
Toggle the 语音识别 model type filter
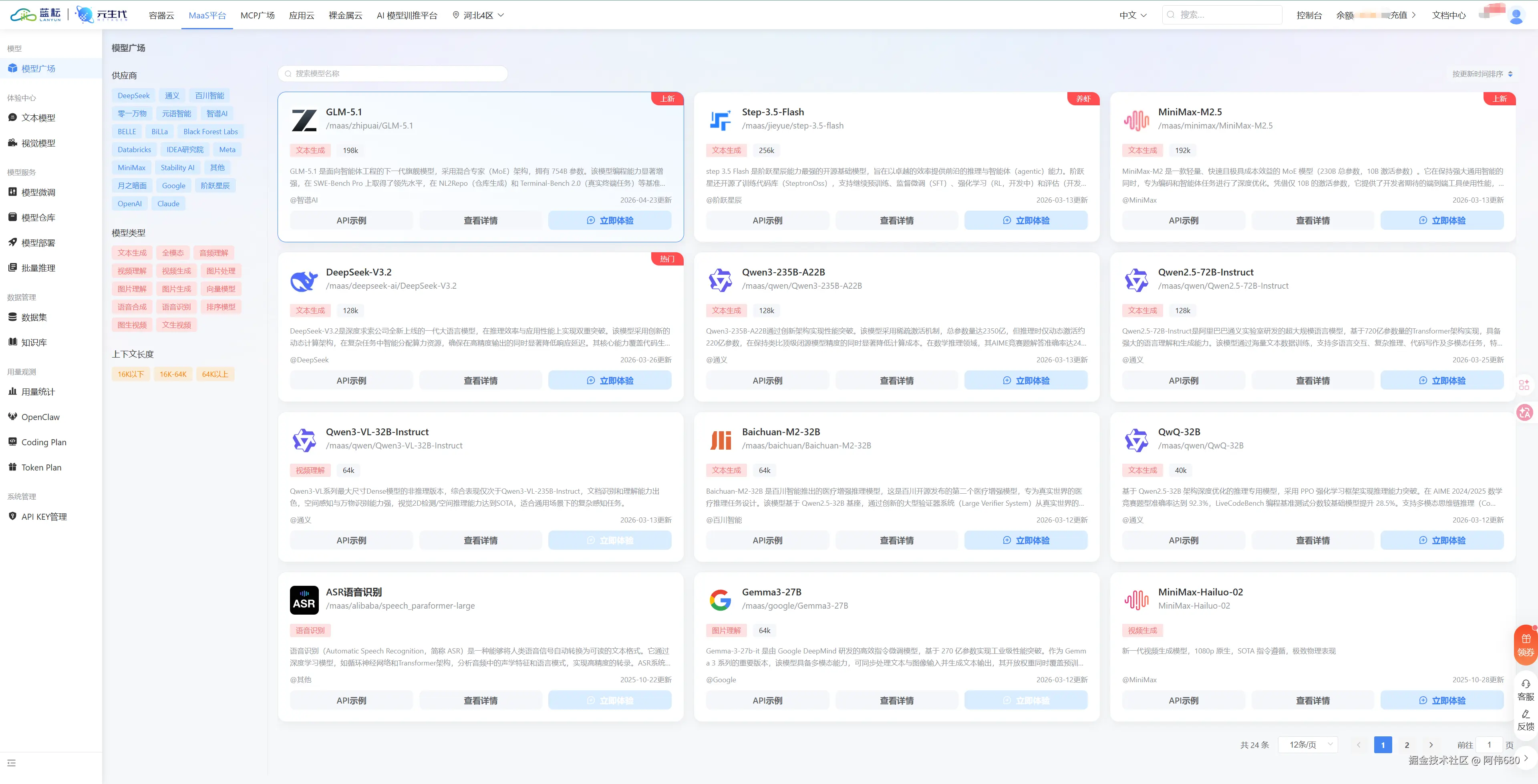tap(177, 307)
